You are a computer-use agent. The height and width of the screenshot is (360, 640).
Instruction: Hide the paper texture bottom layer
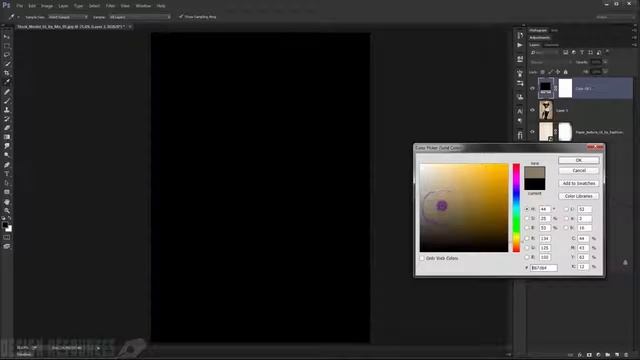pos(532,132)
